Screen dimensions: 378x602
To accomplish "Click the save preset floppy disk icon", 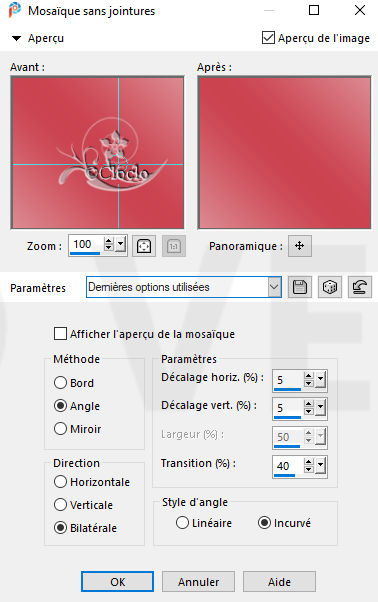I will (x=300, y=287).
